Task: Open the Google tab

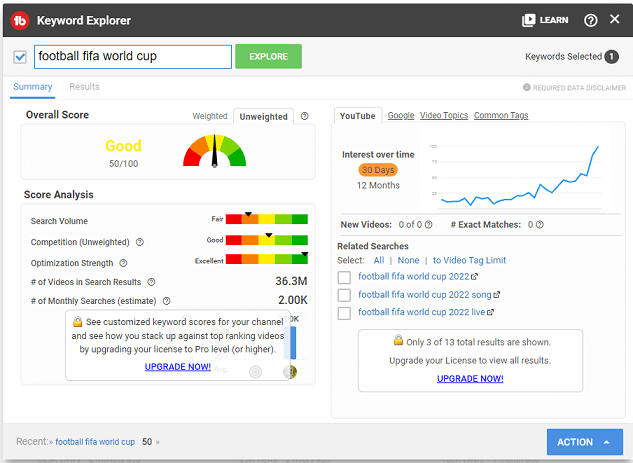Action: tap(401, 115)
